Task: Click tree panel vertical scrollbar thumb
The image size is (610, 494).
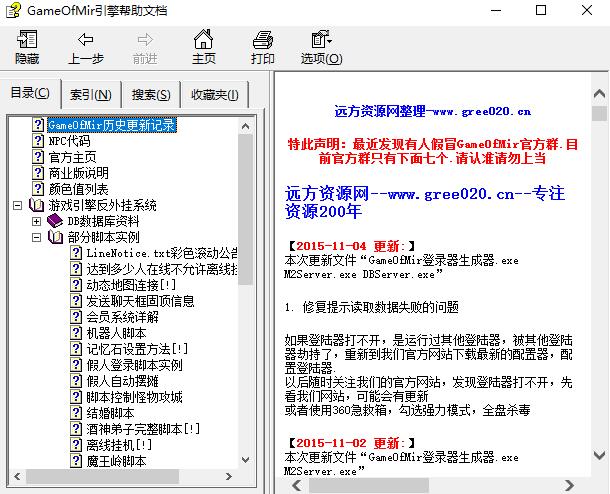Action: (245, 210)
